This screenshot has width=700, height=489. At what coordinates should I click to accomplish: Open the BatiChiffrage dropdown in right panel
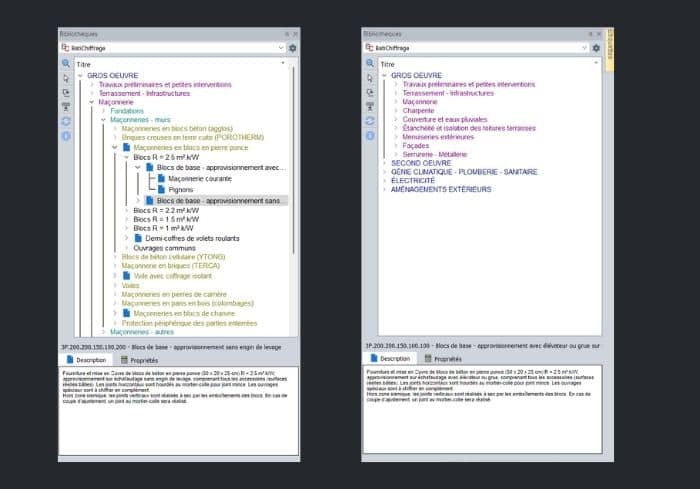pos(584,47)
